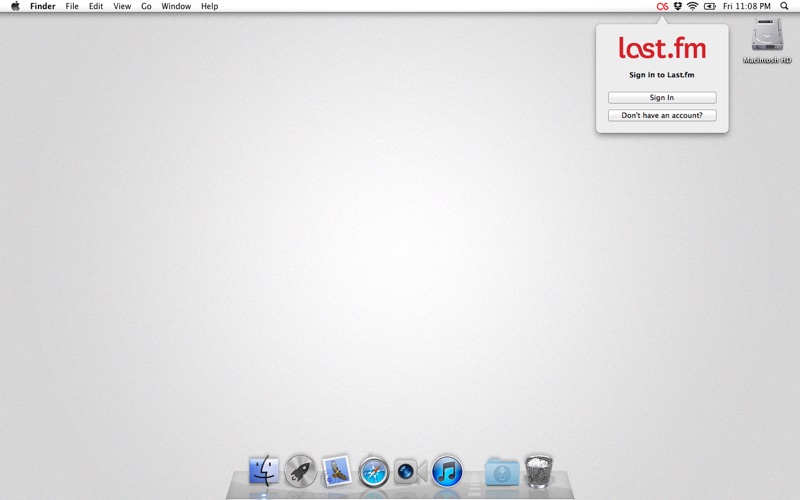
Task: Click the Last.fm menu bar icon
Action: coord(662,6)
